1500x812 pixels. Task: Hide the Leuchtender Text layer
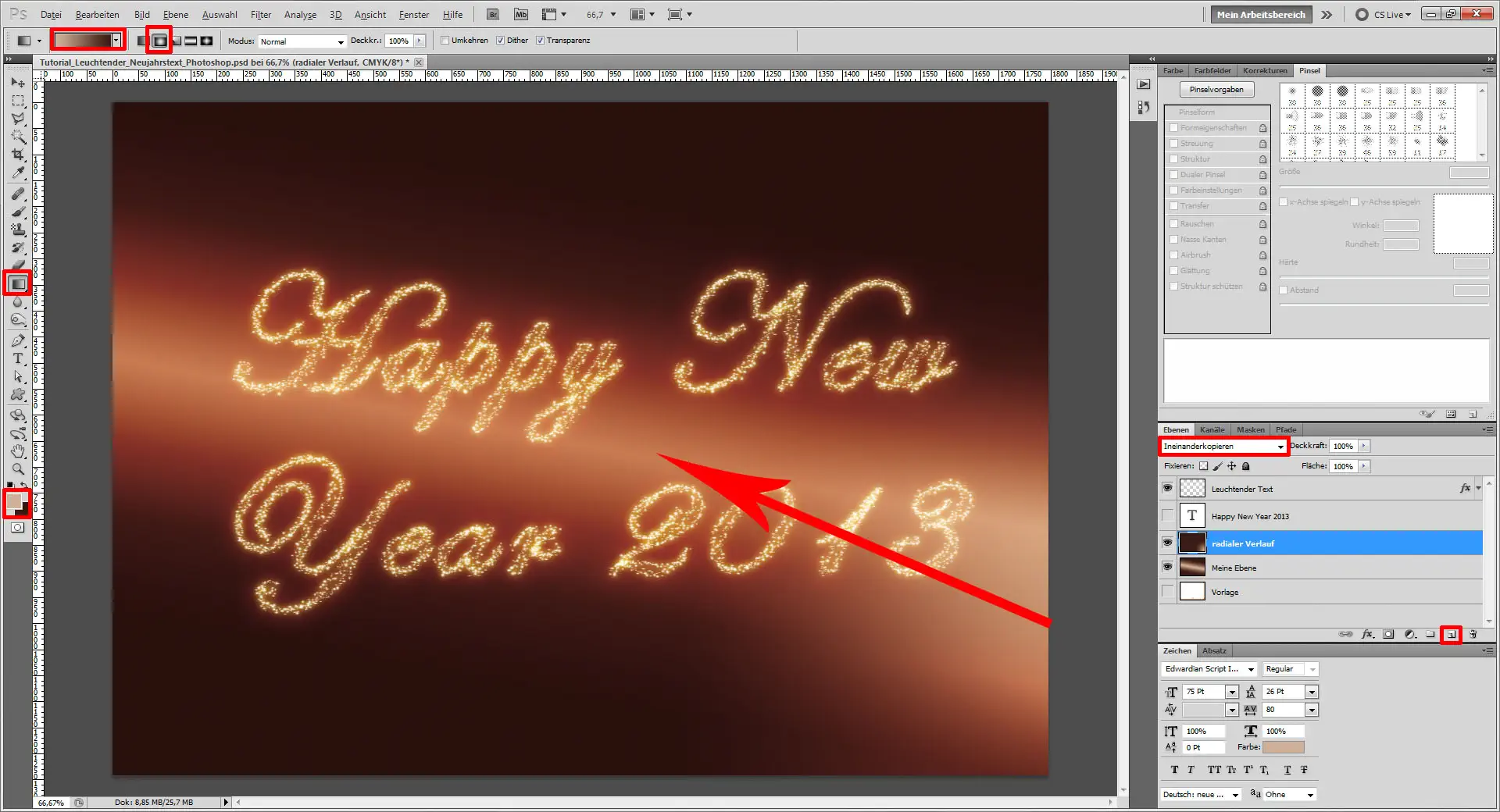coord(1166,488)
